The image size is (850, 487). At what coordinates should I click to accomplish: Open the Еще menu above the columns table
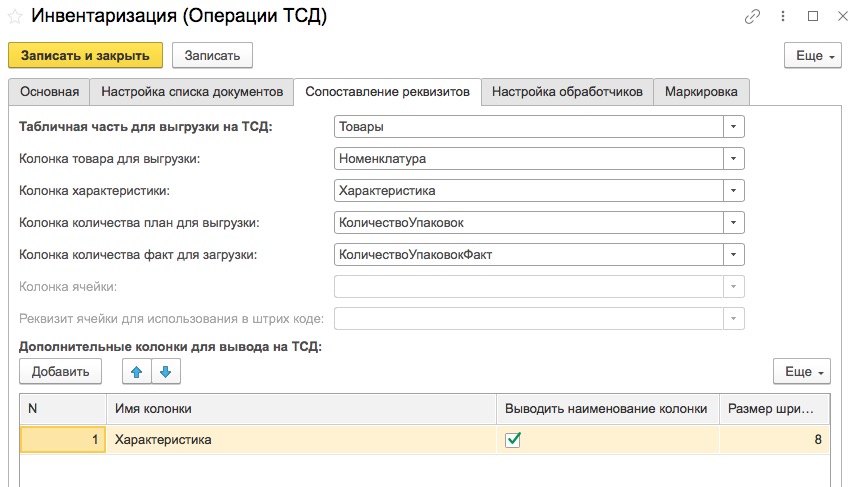802,371
